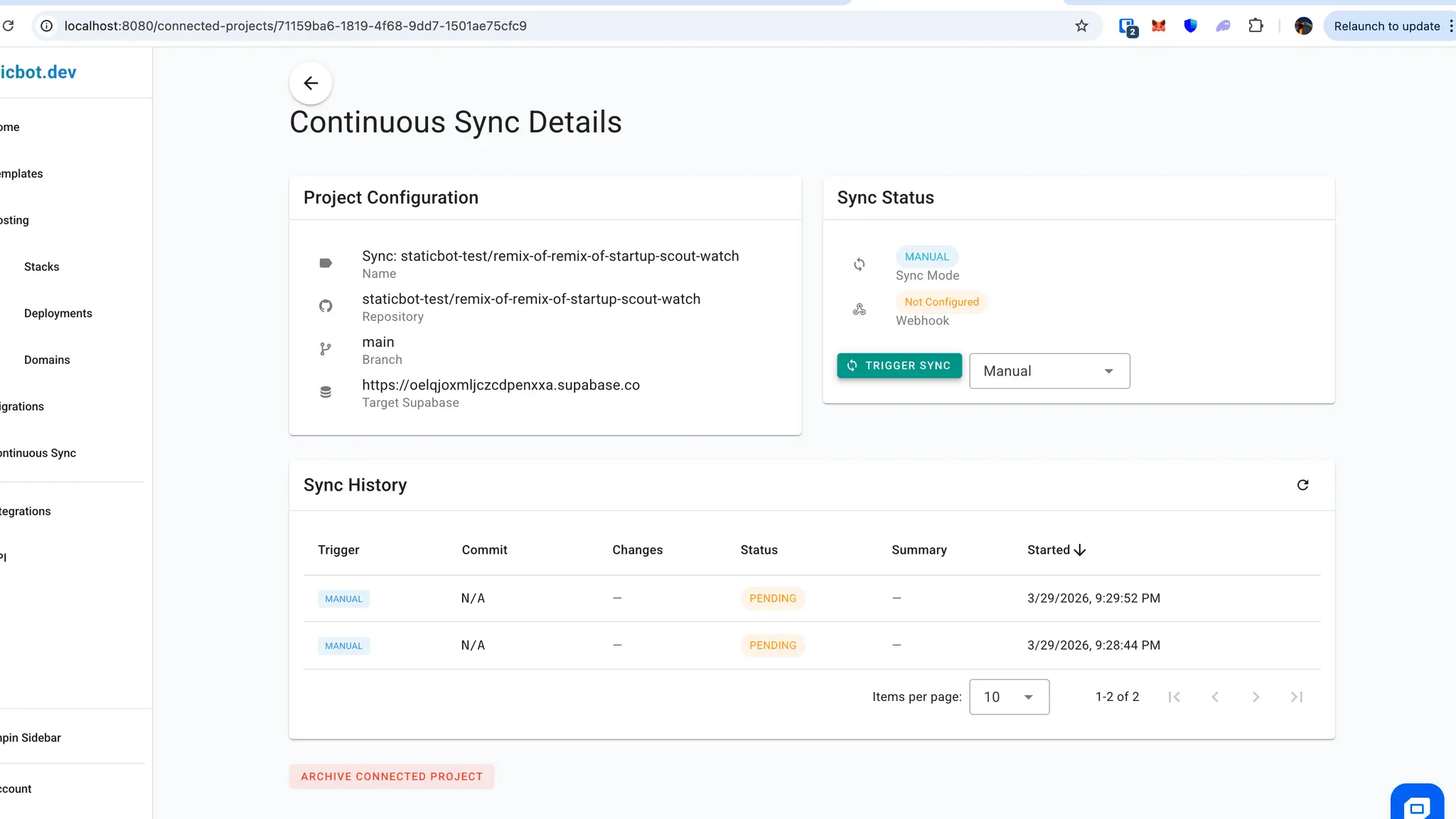The width and height of the screenshot is (1456, 819).
Task: Click Relaunch to update button
Action: click(1386, 26)
